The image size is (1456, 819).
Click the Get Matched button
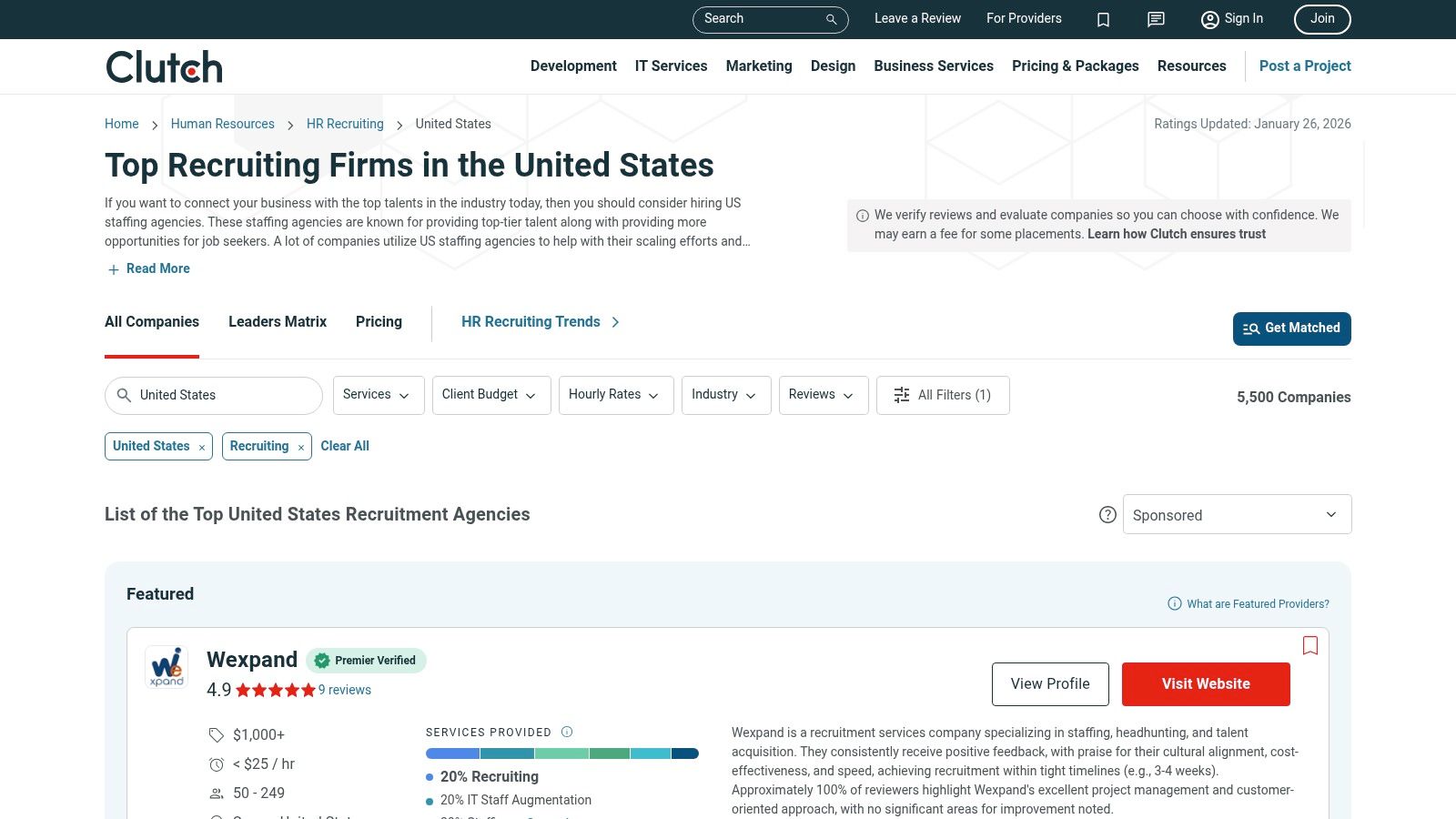pos(1291,329)
